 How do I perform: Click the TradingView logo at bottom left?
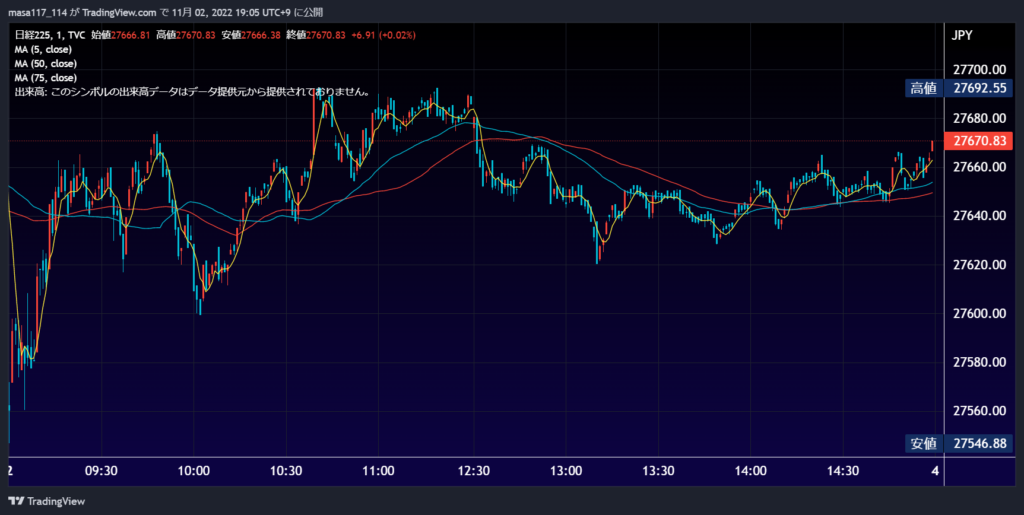46,501
